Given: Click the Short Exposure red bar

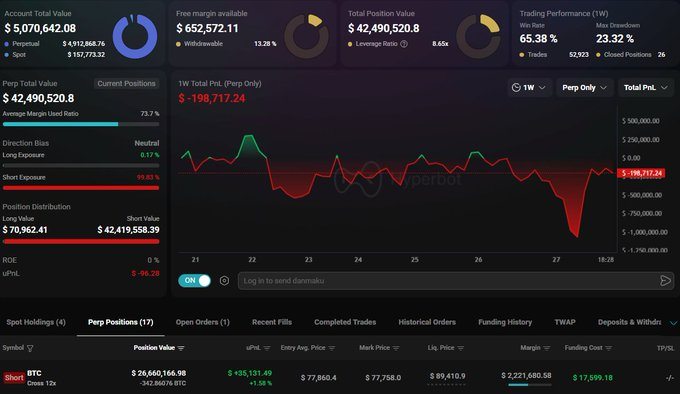Looking at the screenshot, I should pos(81,188).
